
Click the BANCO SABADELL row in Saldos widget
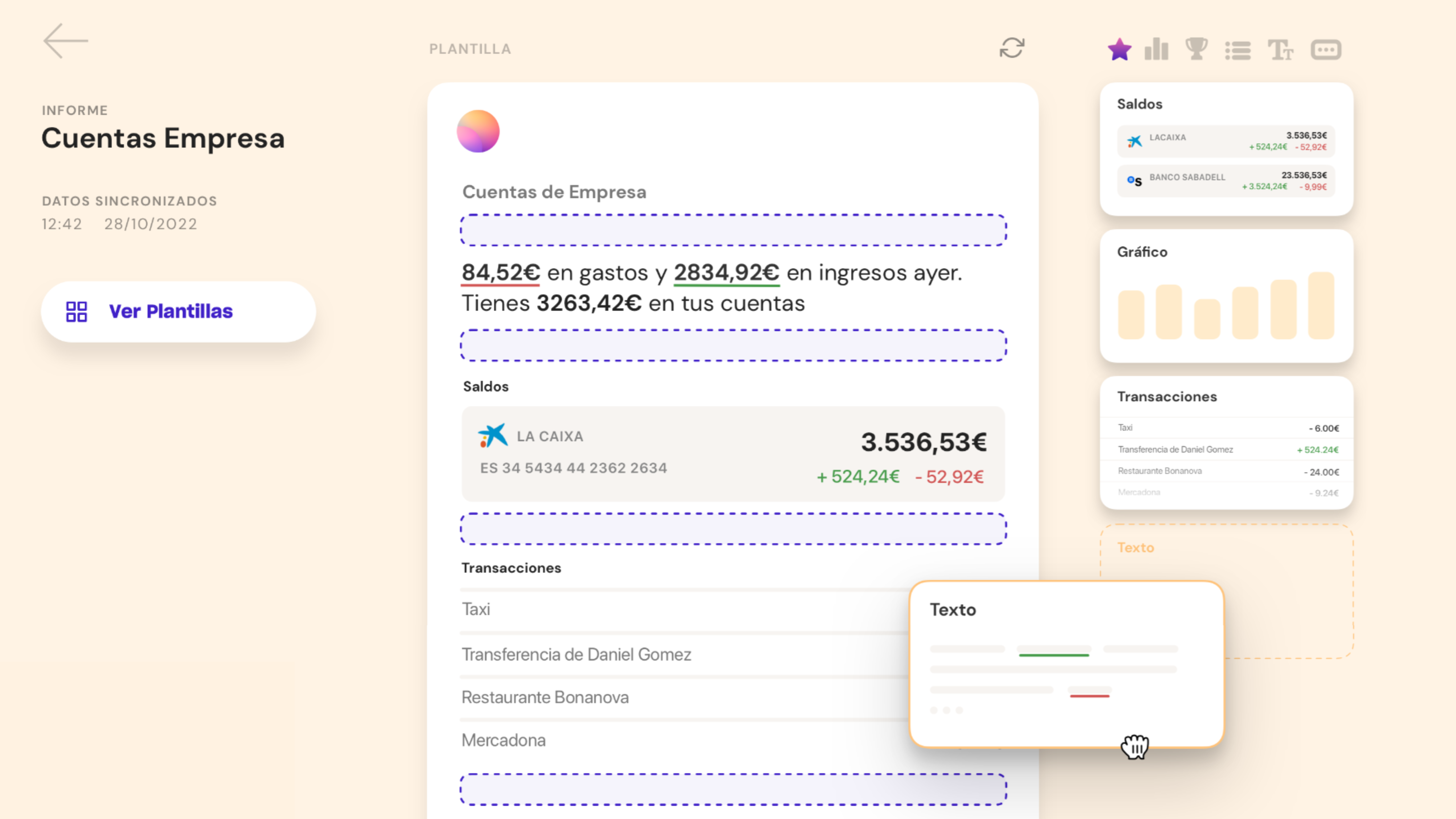[x=1226, y=181]
